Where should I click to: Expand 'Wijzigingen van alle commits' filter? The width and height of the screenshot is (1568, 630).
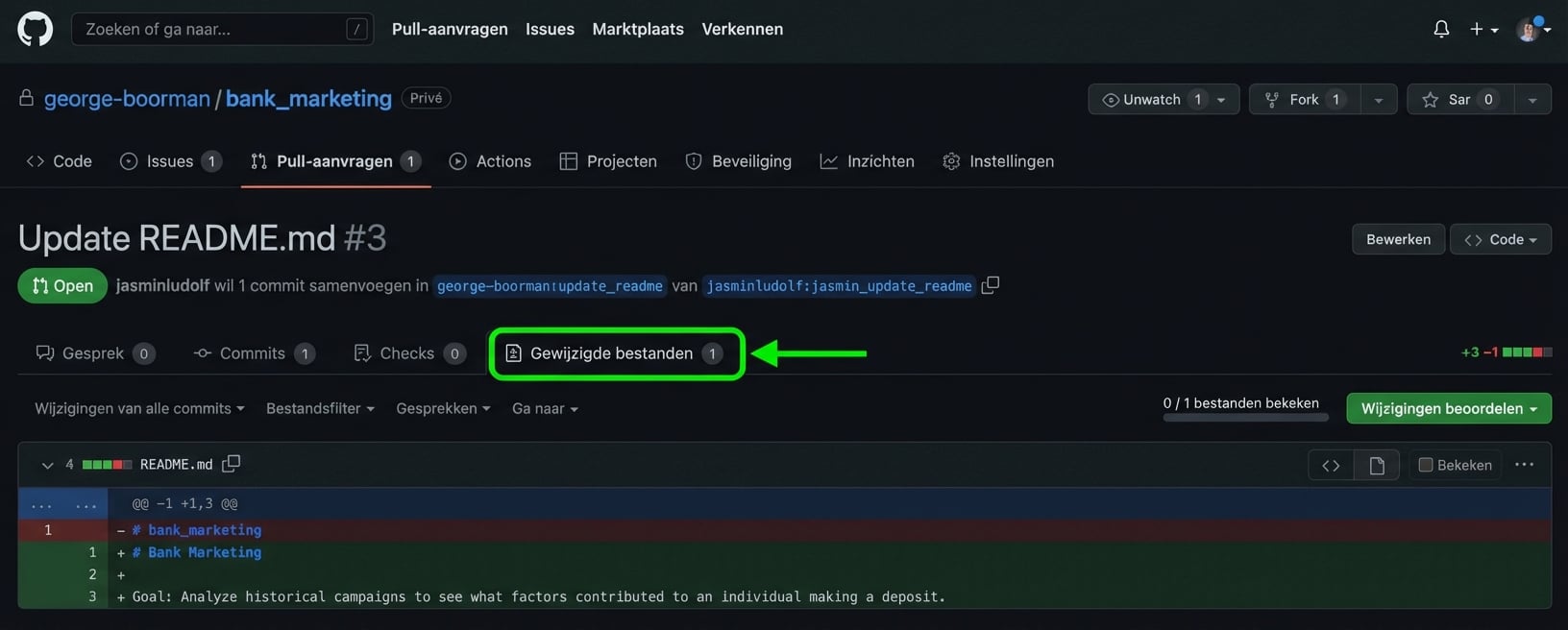click(139, 408)
